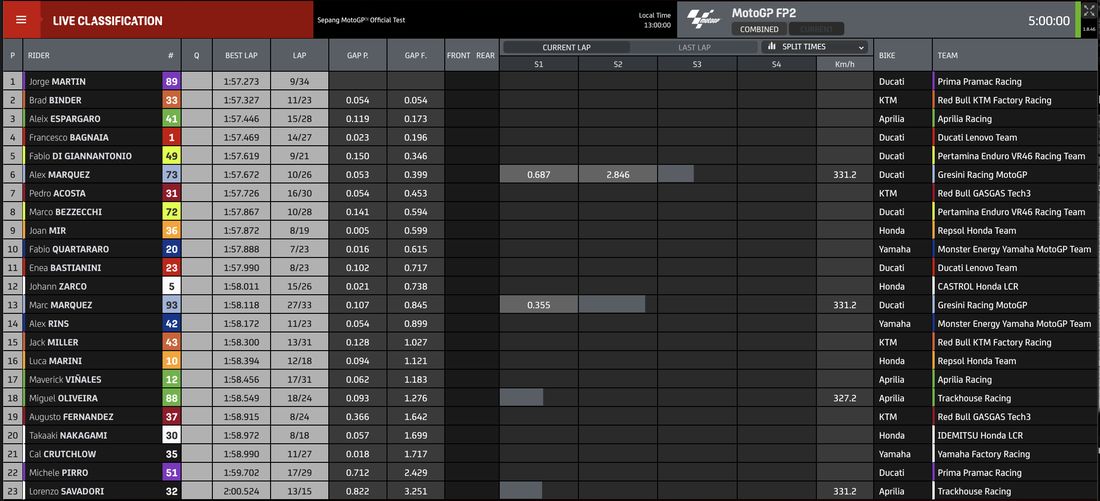The width and height of the screenshot is (1100, 501).
Task: Click best lap time 2:00.524
Action: [x=241, y=491]
